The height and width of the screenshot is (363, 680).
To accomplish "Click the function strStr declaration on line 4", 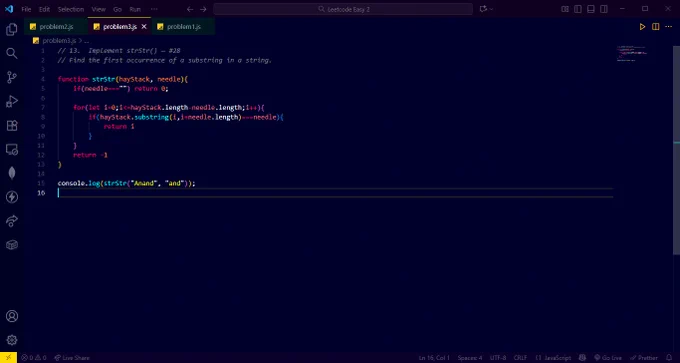I will tap(123, 79).
